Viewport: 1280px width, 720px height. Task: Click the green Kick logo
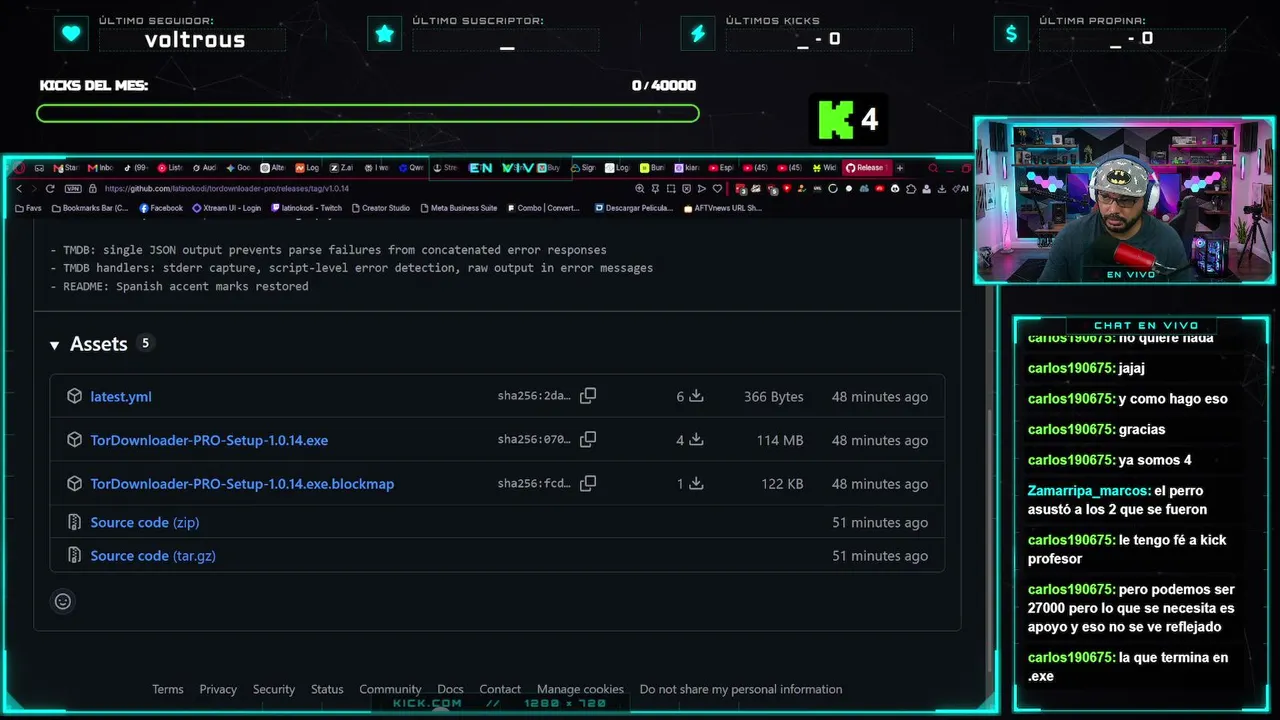coord(836,120)
